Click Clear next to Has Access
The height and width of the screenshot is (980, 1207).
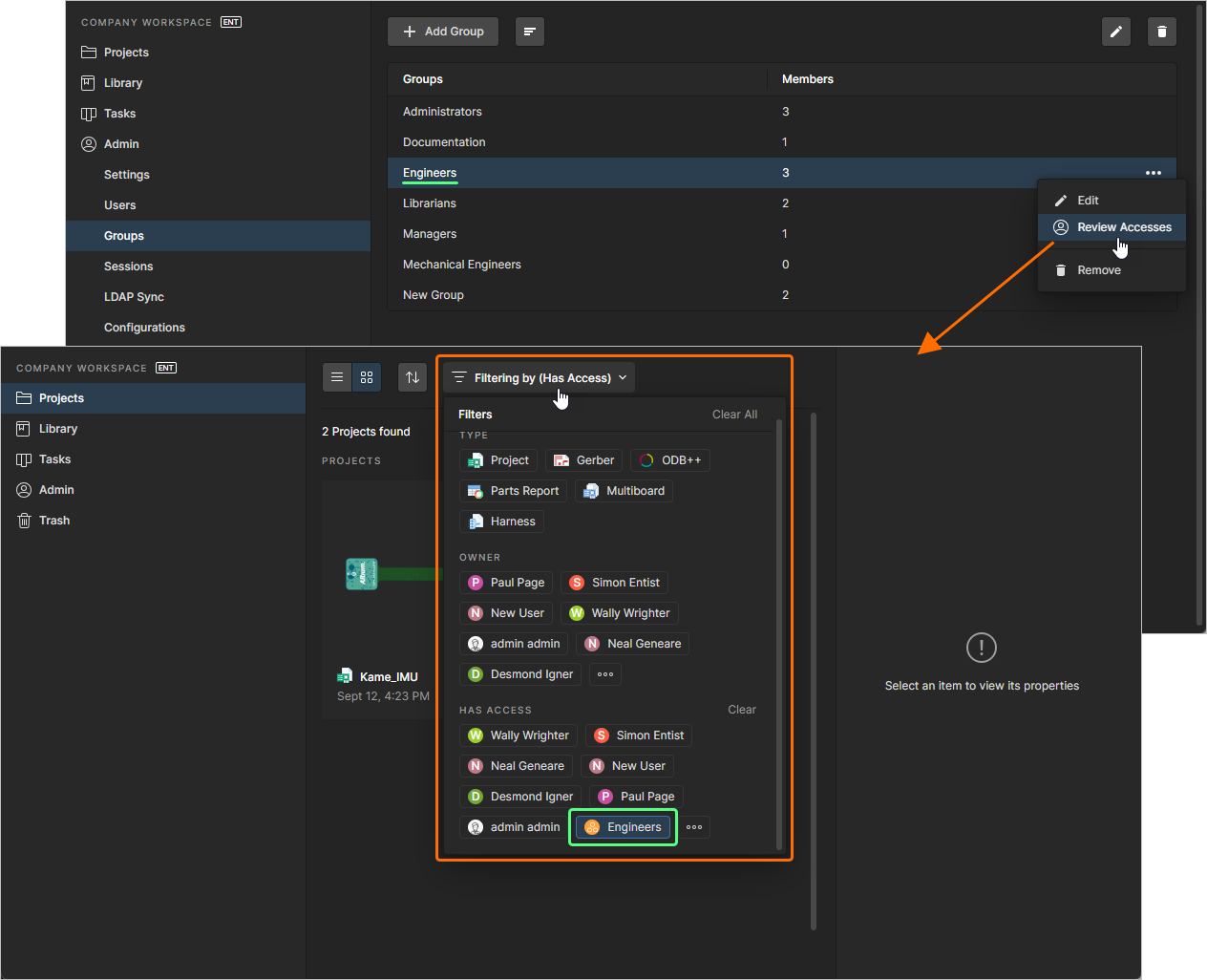click(742, 710)
